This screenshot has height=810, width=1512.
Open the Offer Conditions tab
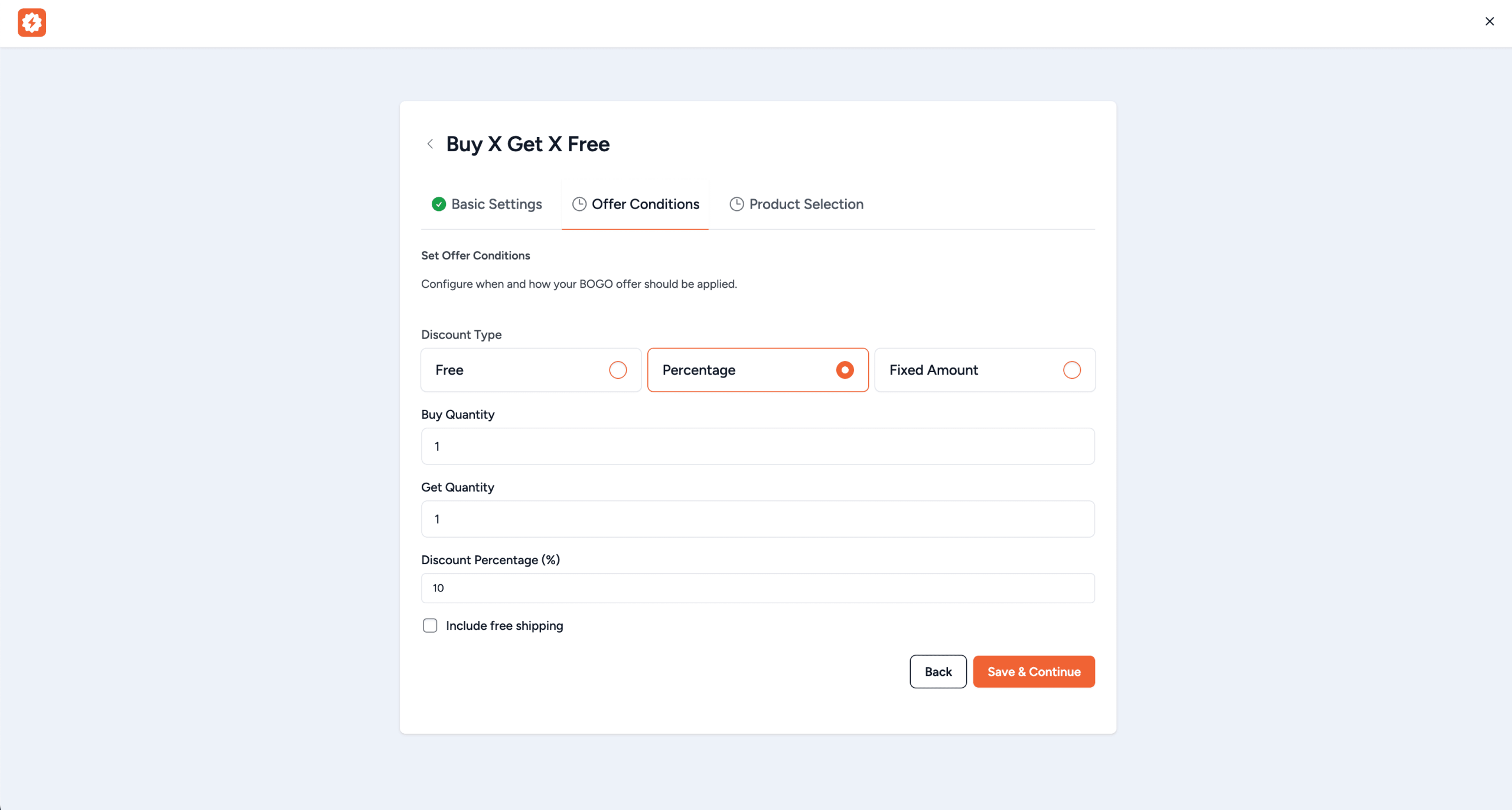[645, 204]
